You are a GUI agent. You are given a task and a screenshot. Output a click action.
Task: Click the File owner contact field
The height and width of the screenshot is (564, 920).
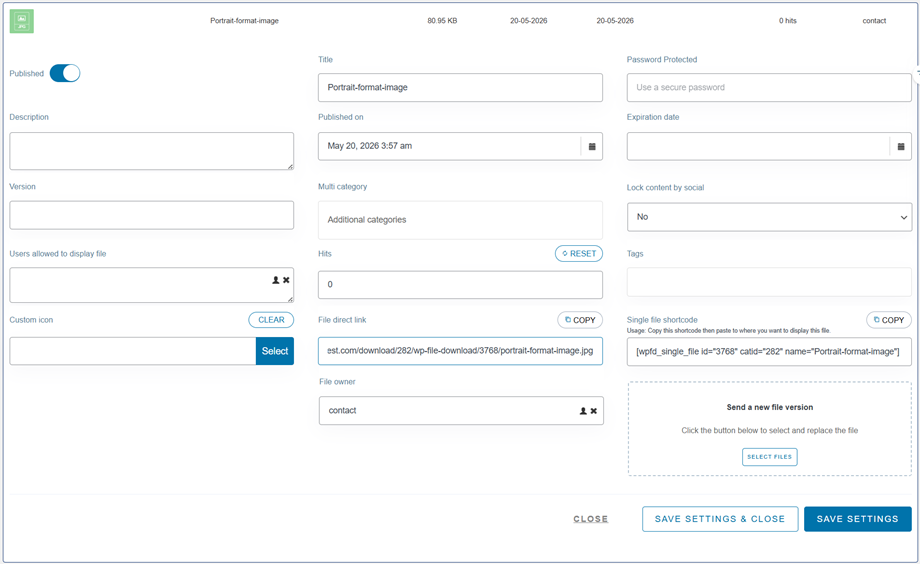[461, 411]
